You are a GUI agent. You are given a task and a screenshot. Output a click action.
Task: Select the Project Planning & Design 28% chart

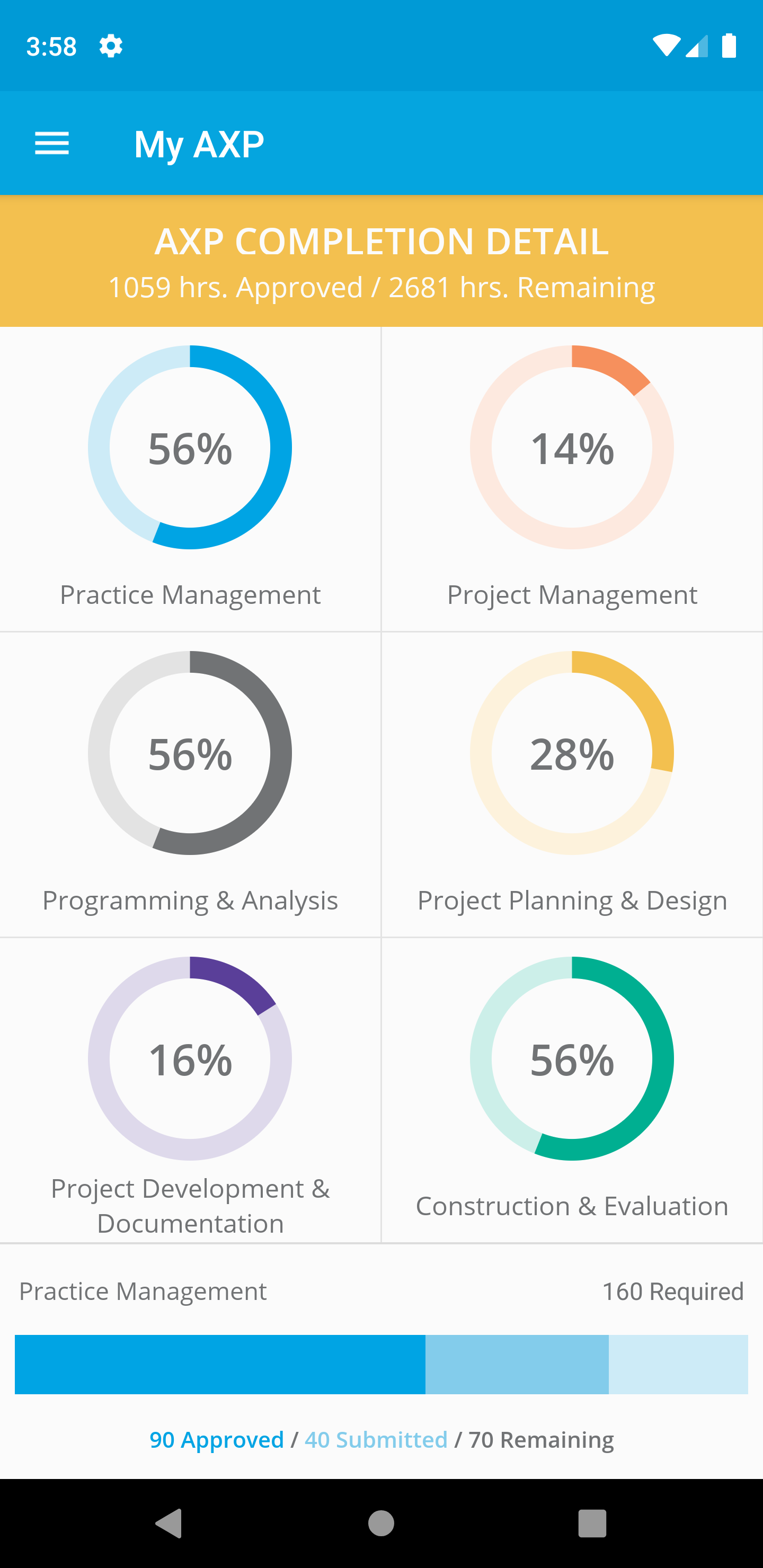[572, 753]
